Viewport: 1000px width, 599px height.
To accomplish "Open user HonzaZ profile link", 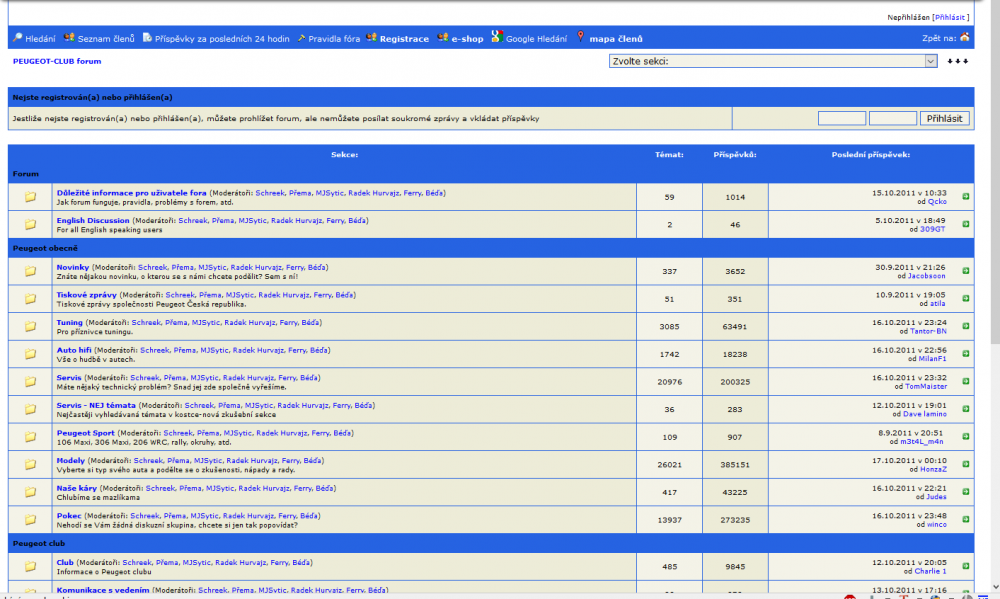I will pyautogui.click(x=934, y=470).
